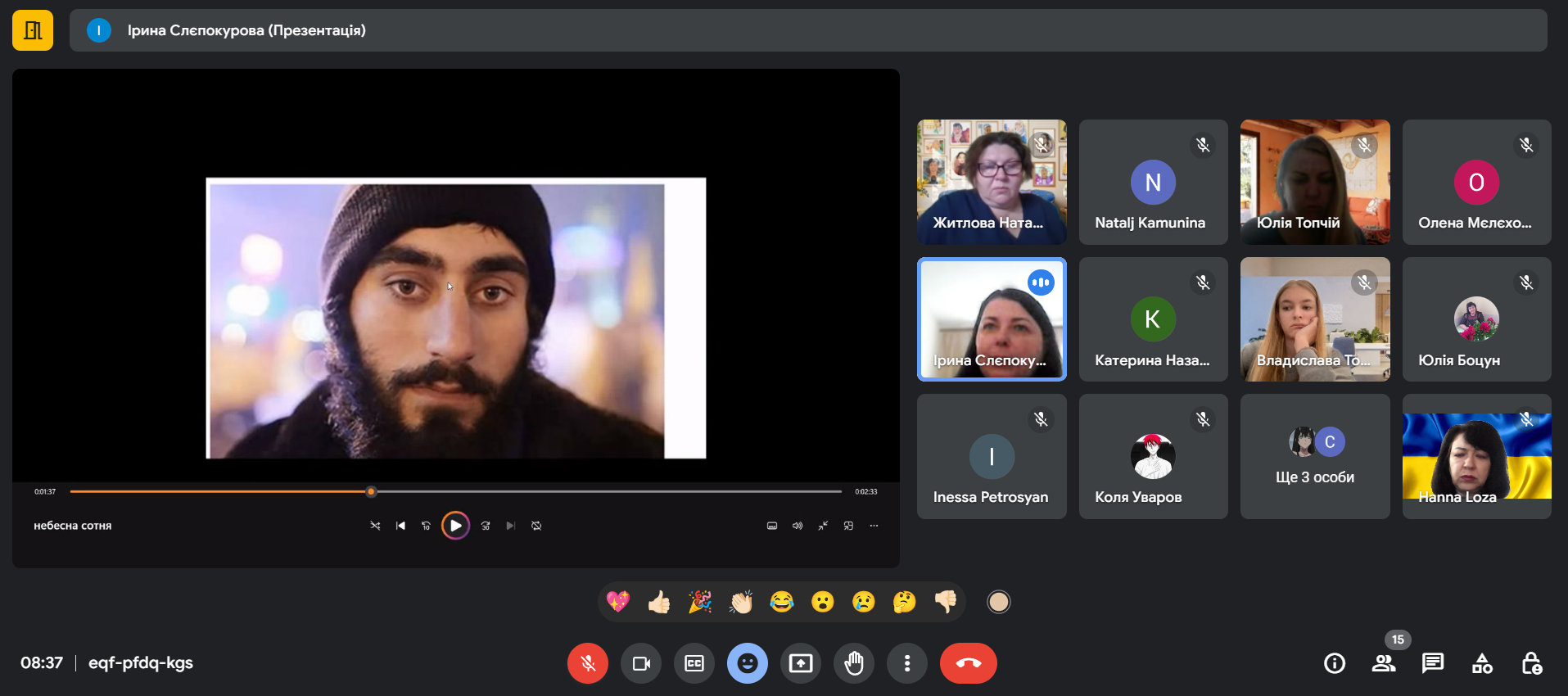Click the yellow breakout room door icon
The image size is (1568, 696).
pyautogui.click(x=33, y=30)
